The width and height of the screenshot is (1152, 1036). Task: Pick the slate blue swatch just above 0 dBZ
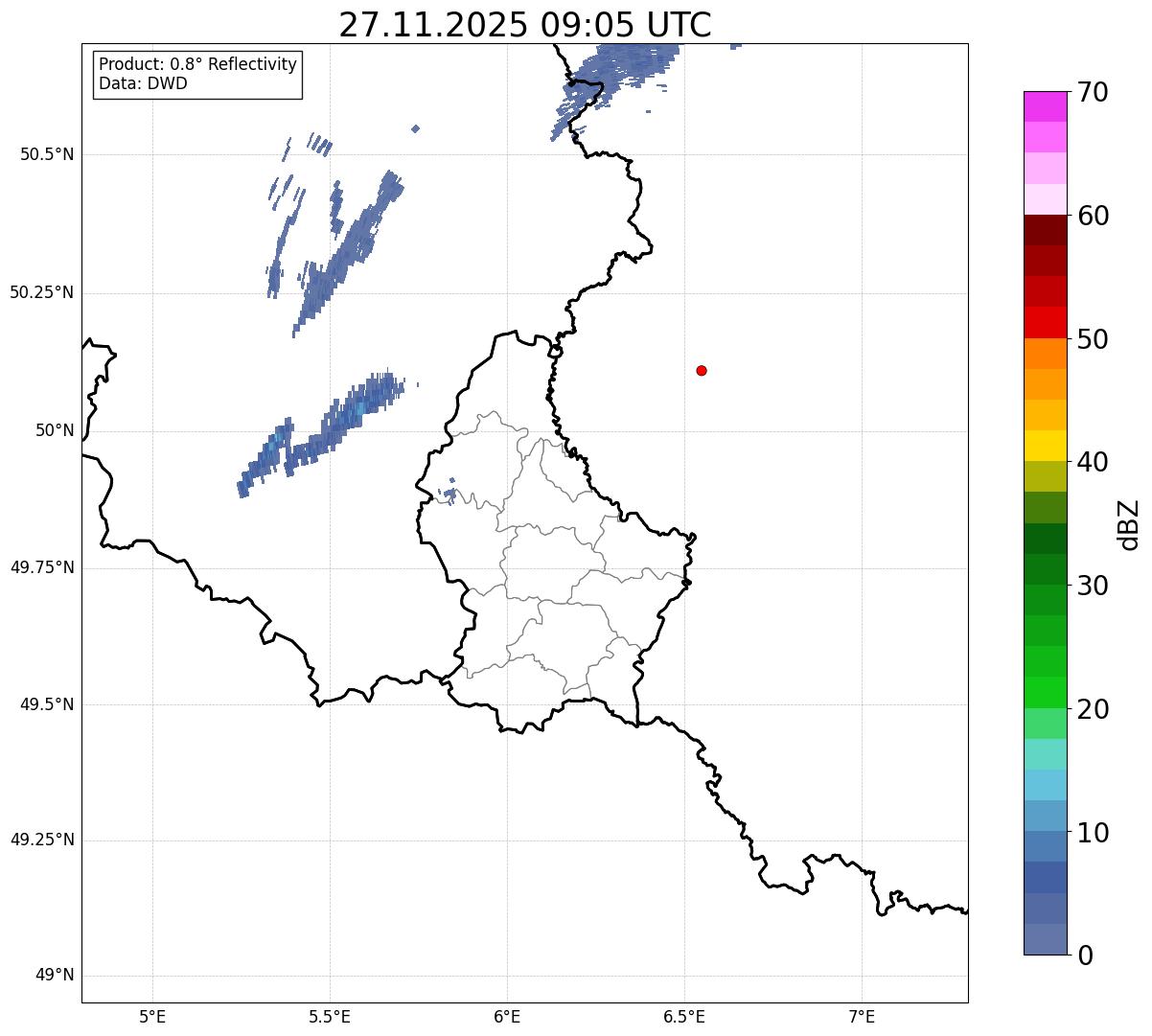1045,939
